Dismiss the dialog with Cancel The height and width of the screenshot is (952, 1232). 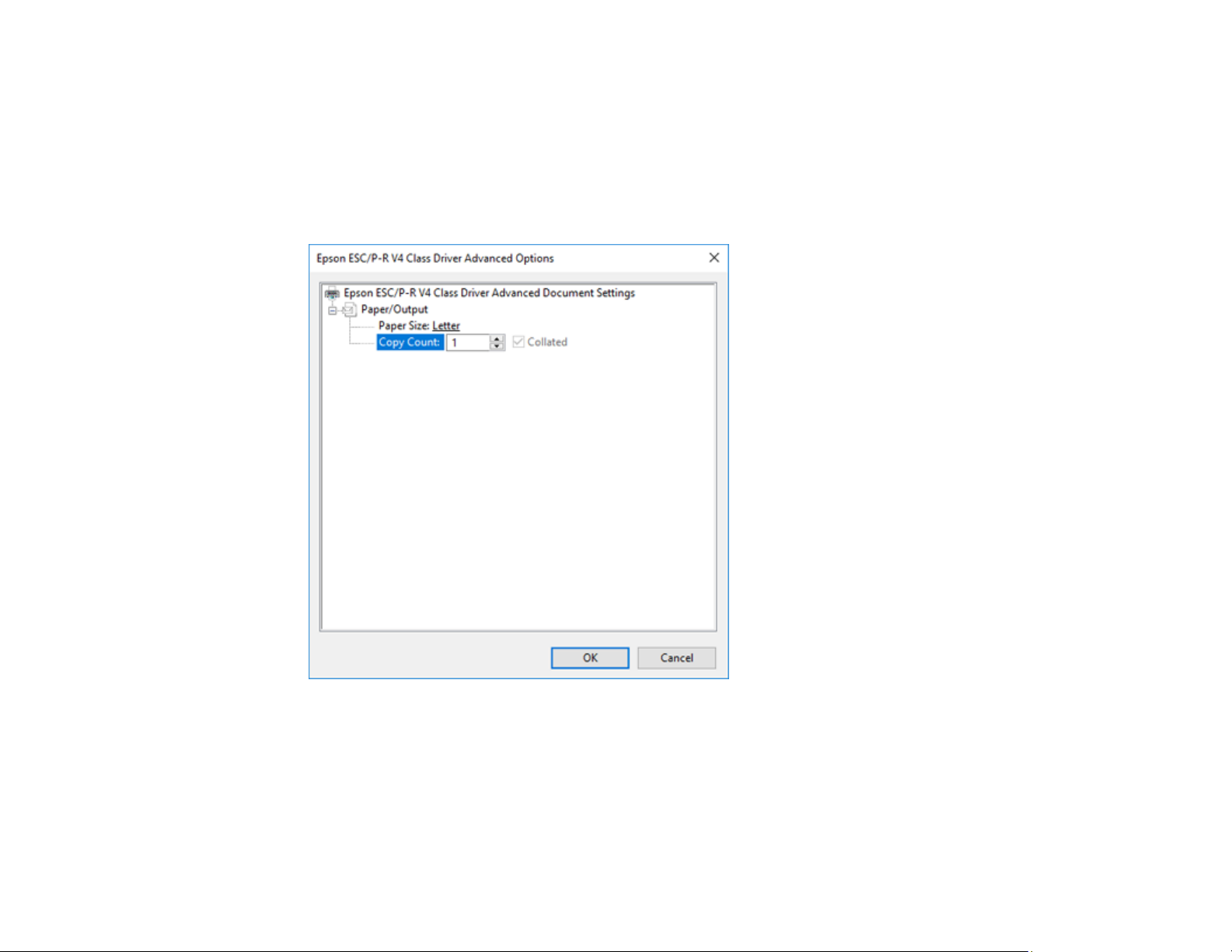pos(676,657)
